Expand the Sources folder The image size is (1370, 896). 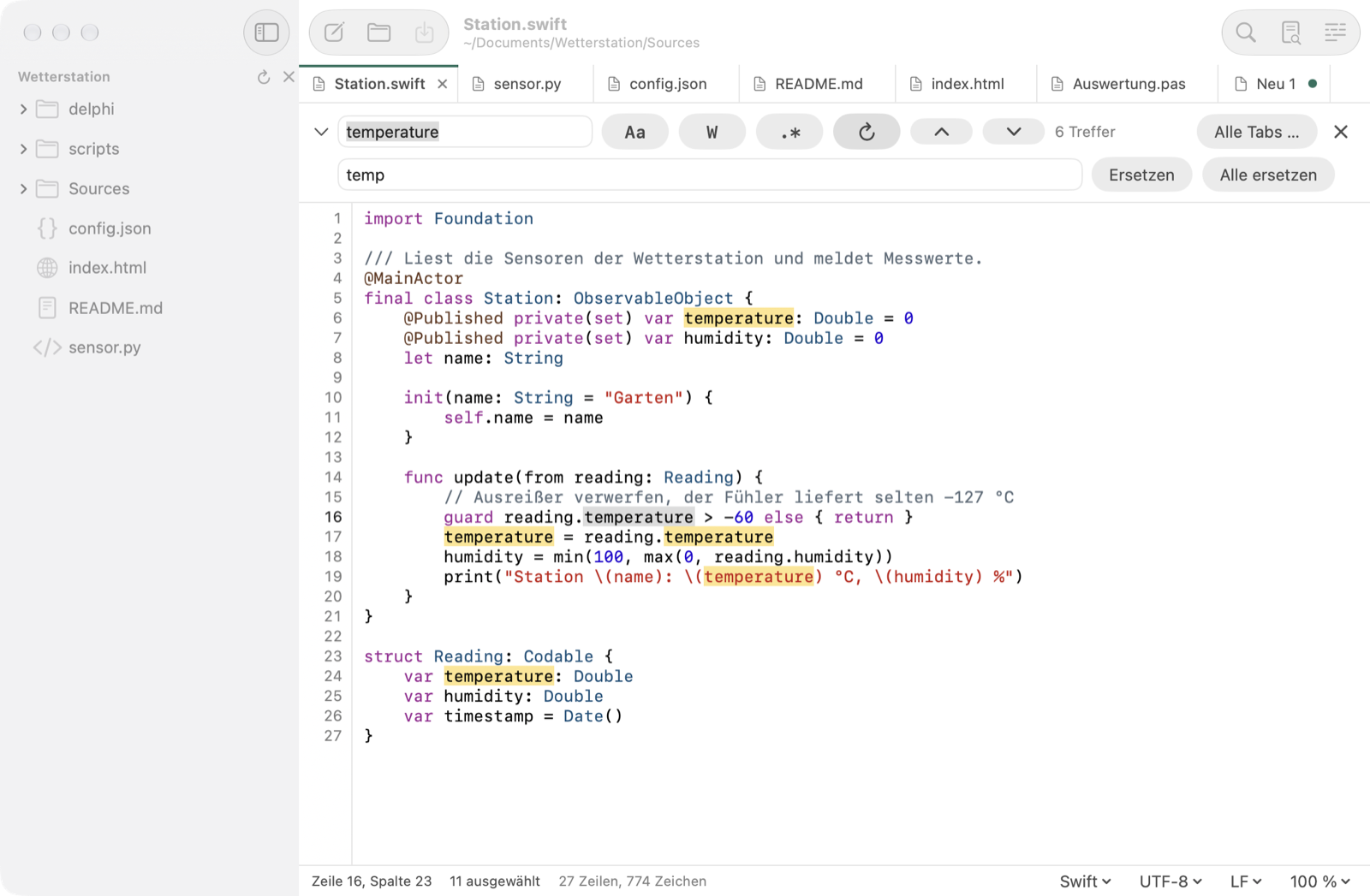click(23, 188)
